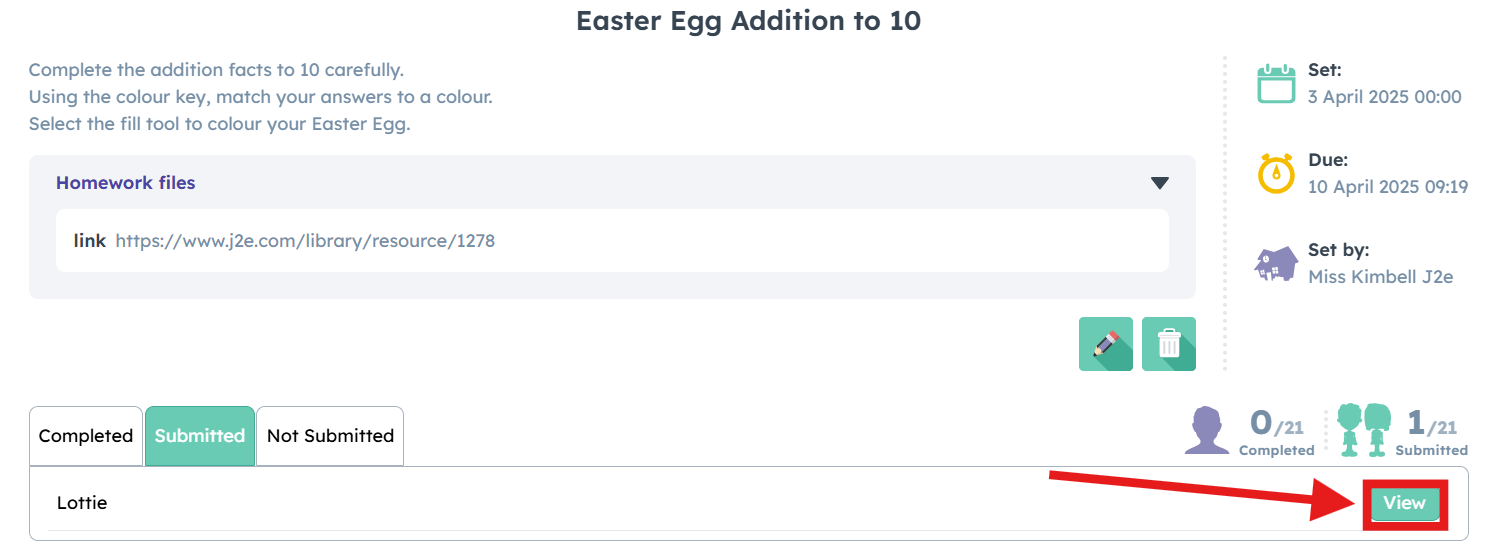Click the pencil edit homework icon
This screenshot has height=552, width=1486.
[1106, 344]
